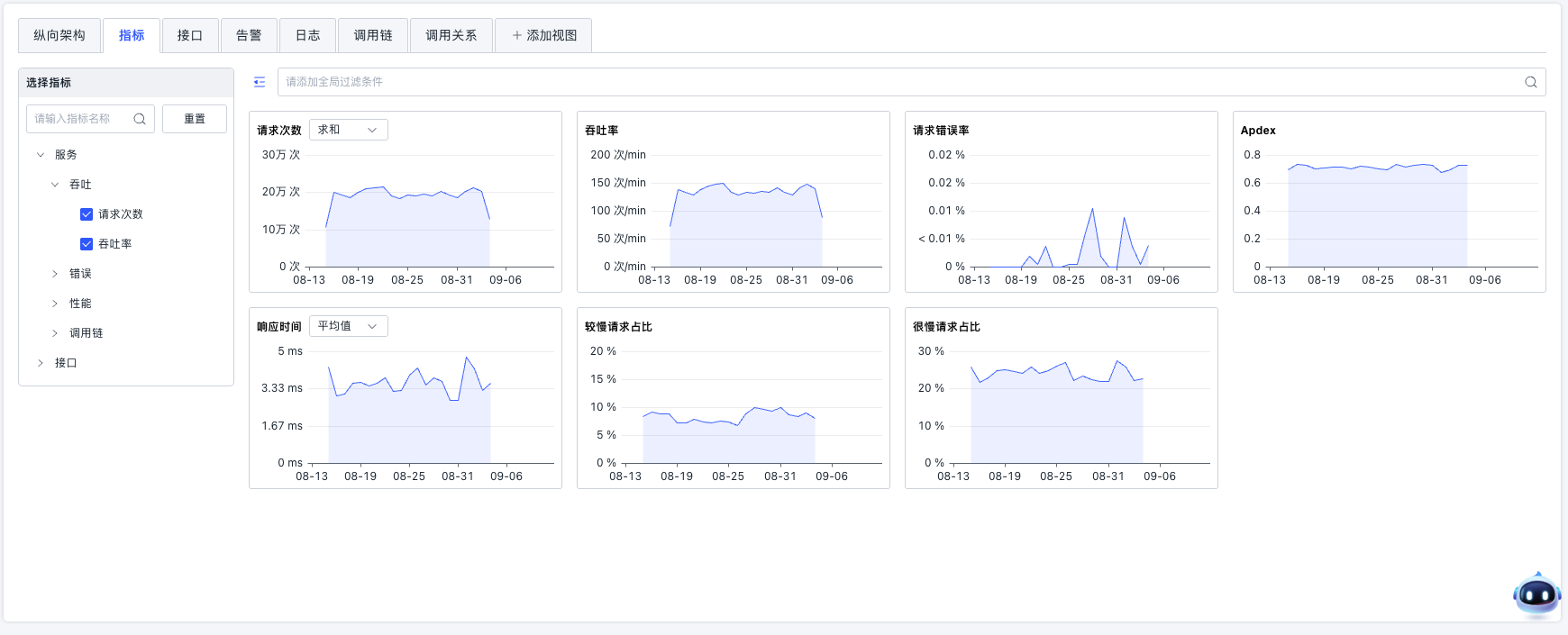Expand the 错误 tree node
The width and height of the screenshot is (1568, 635).
tap(55, 274)
